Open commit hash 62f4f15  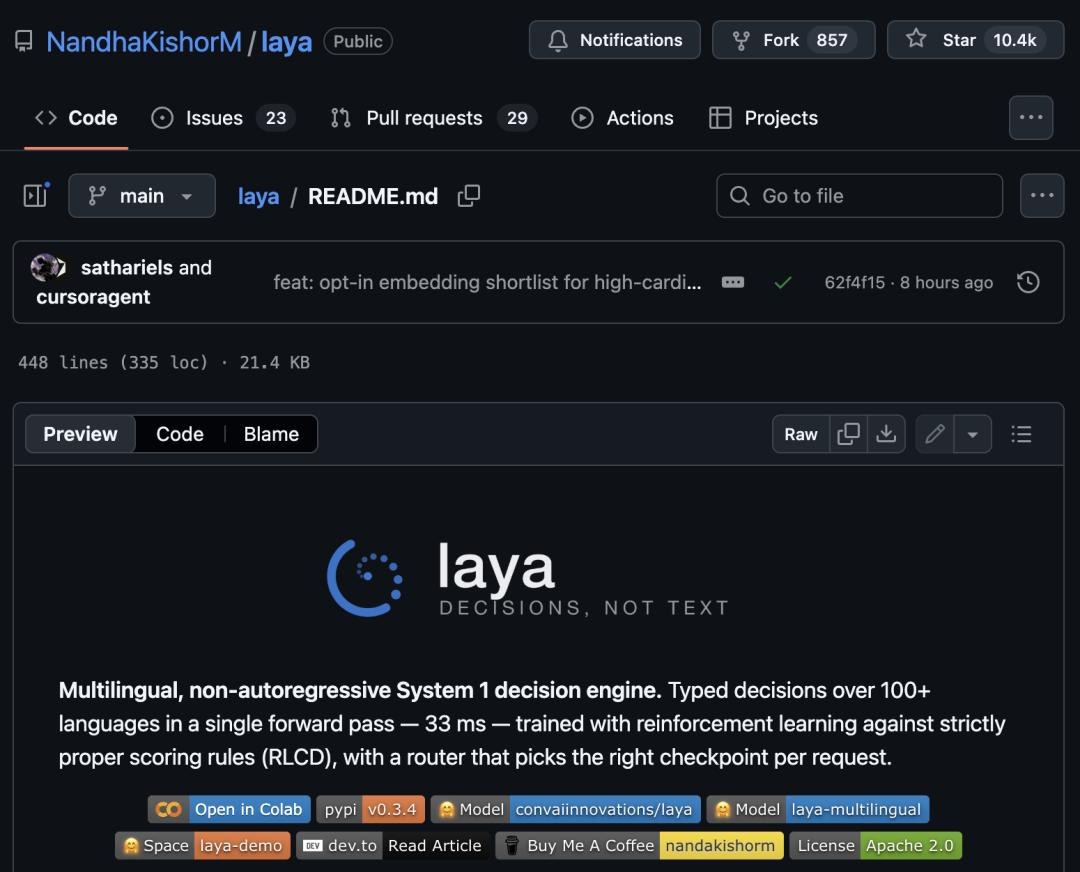point(855,282)
